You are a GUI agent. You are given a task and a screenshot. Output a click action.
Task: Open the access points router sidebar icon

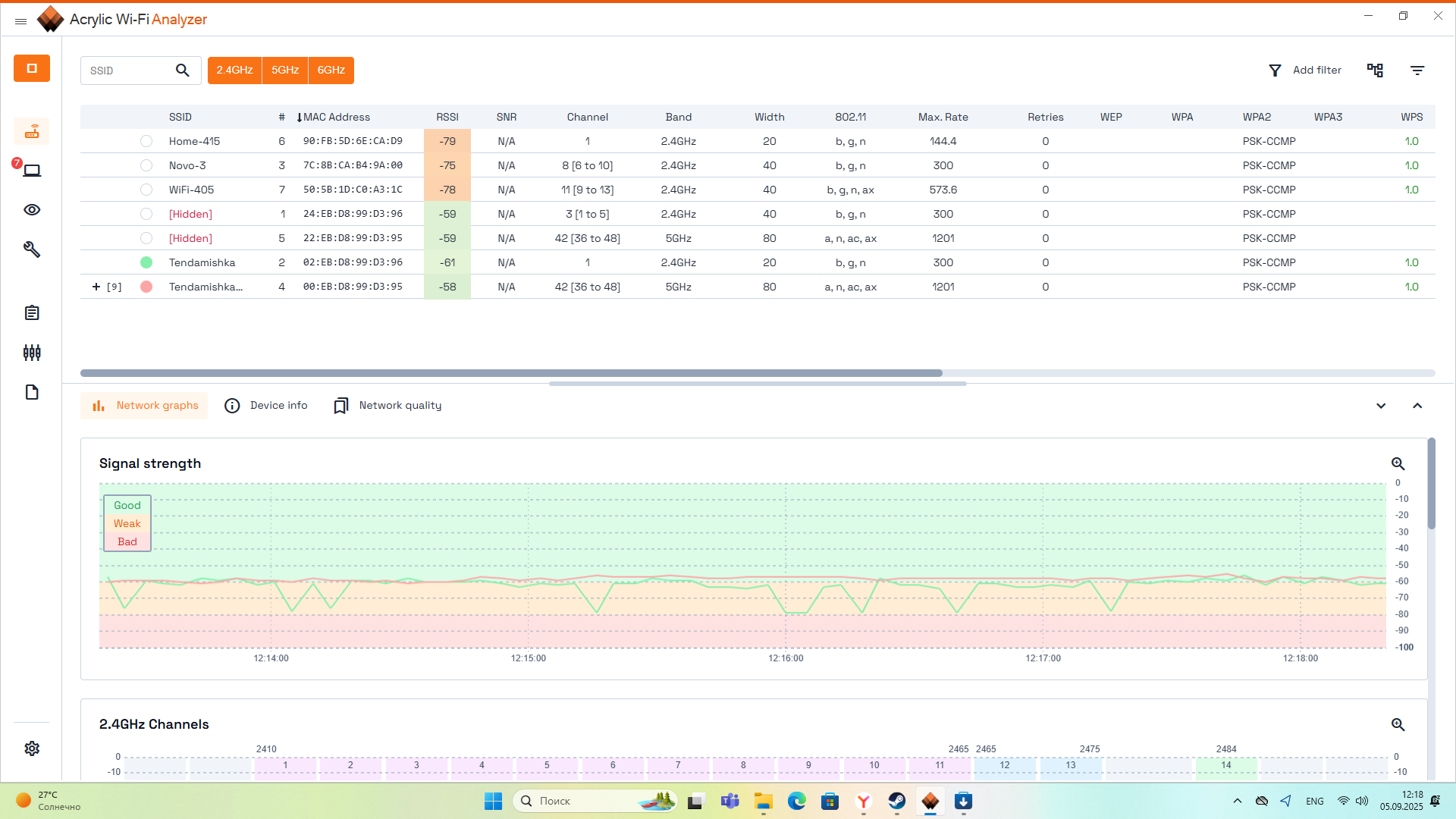(32, 132)
